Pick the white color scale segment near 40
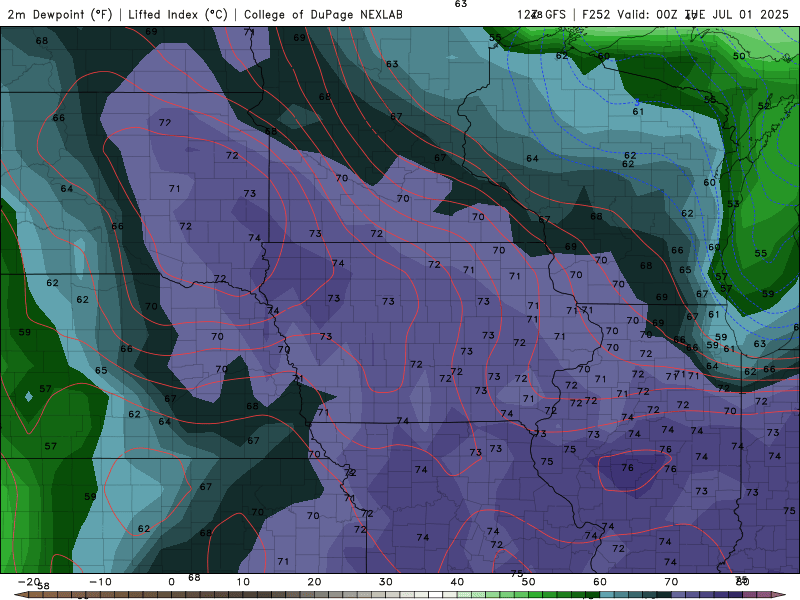The image size is (800, 600). (x=436, y=595)
